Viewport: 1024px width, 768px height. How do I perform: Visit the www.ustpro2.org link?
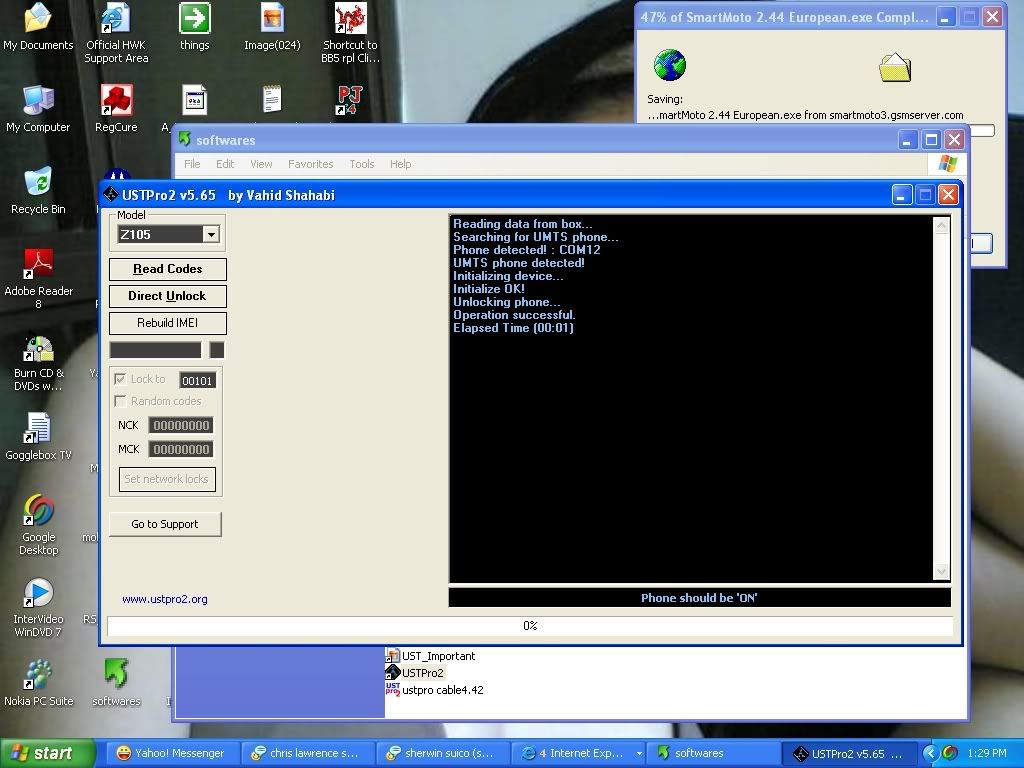[x=165, y=599]
